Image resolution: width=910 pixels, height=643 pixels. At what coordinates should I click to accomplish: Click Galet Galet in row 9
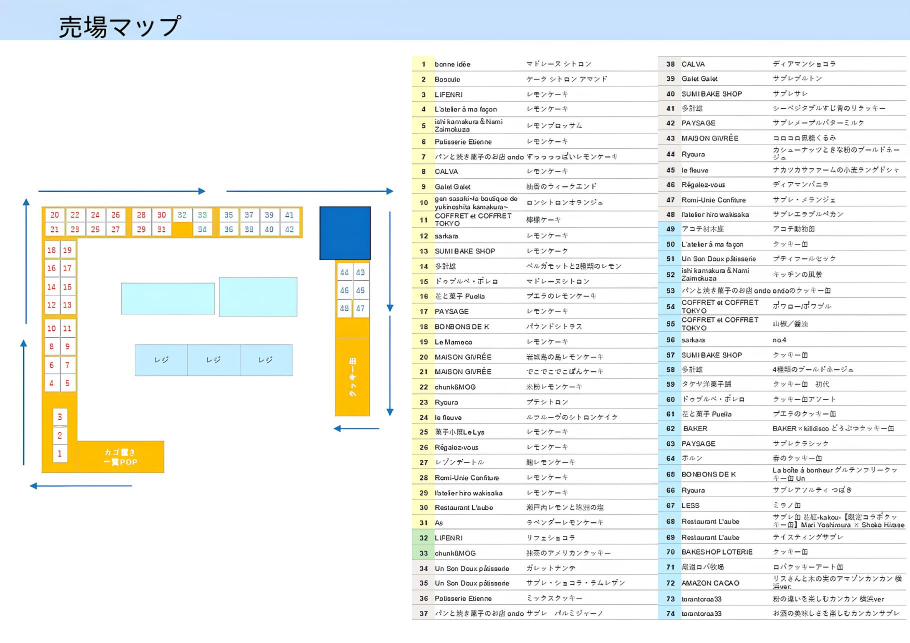(x=453, y=187)
